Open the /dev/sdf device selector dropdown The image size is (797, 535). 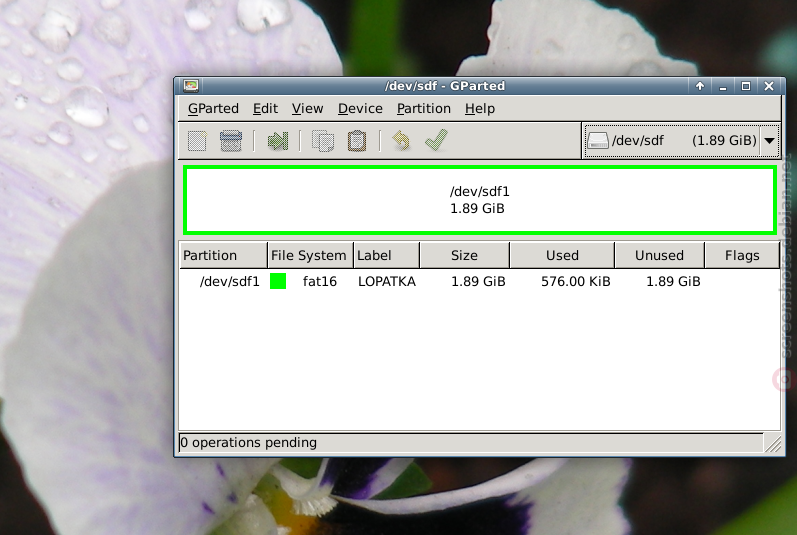[x=682, y=140]
